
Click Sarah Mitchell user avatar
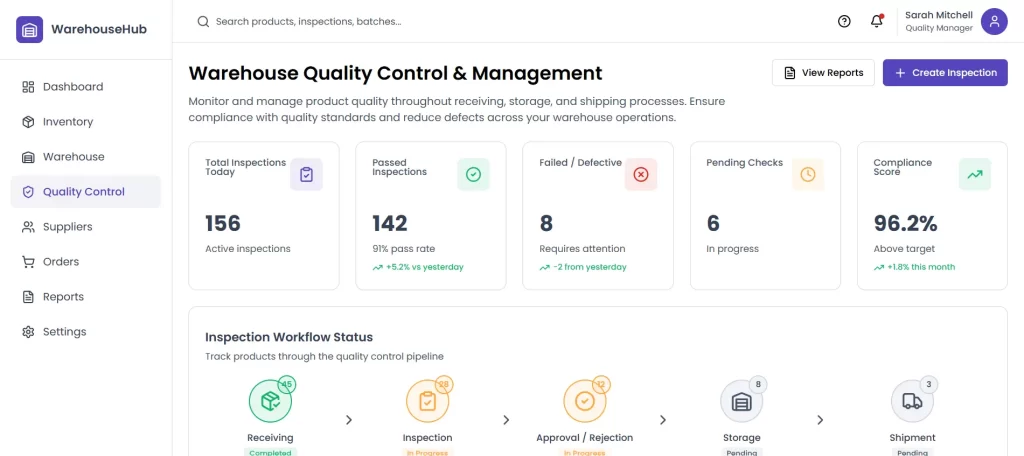pos(994,22)
